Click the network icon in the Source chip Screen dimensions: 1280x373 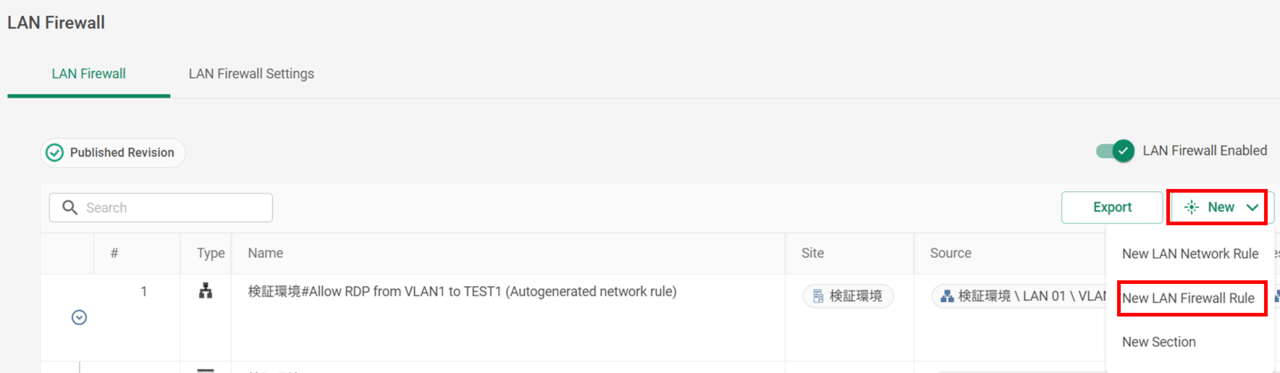coord(947,296)
